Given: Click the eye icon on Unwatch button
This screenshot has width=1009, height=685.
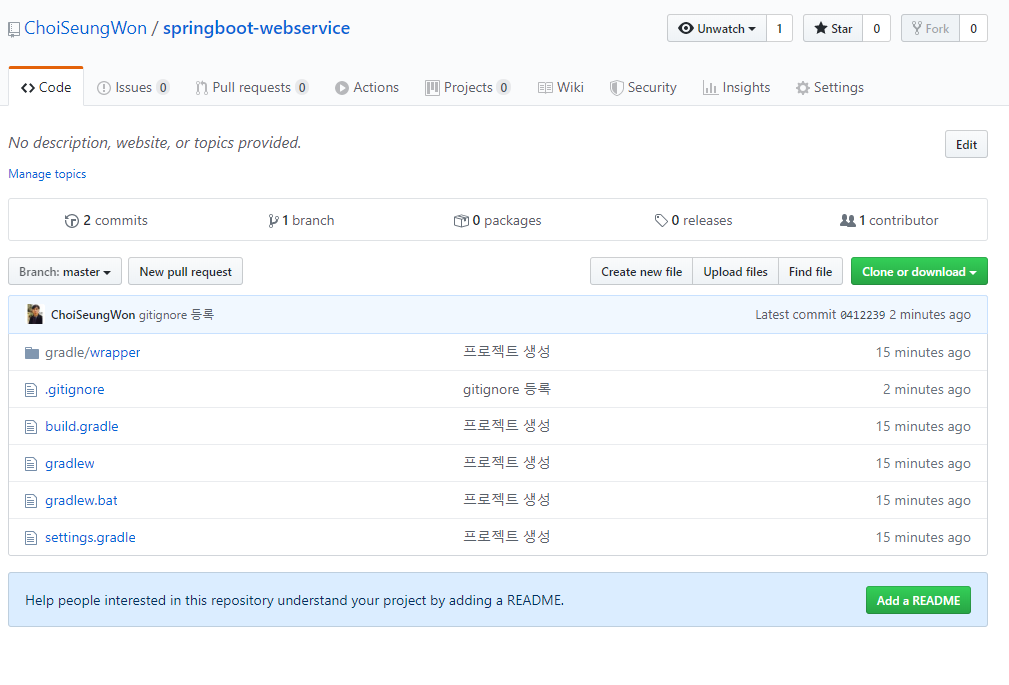Looking at the screenshot, I should (x=686, y=28).
